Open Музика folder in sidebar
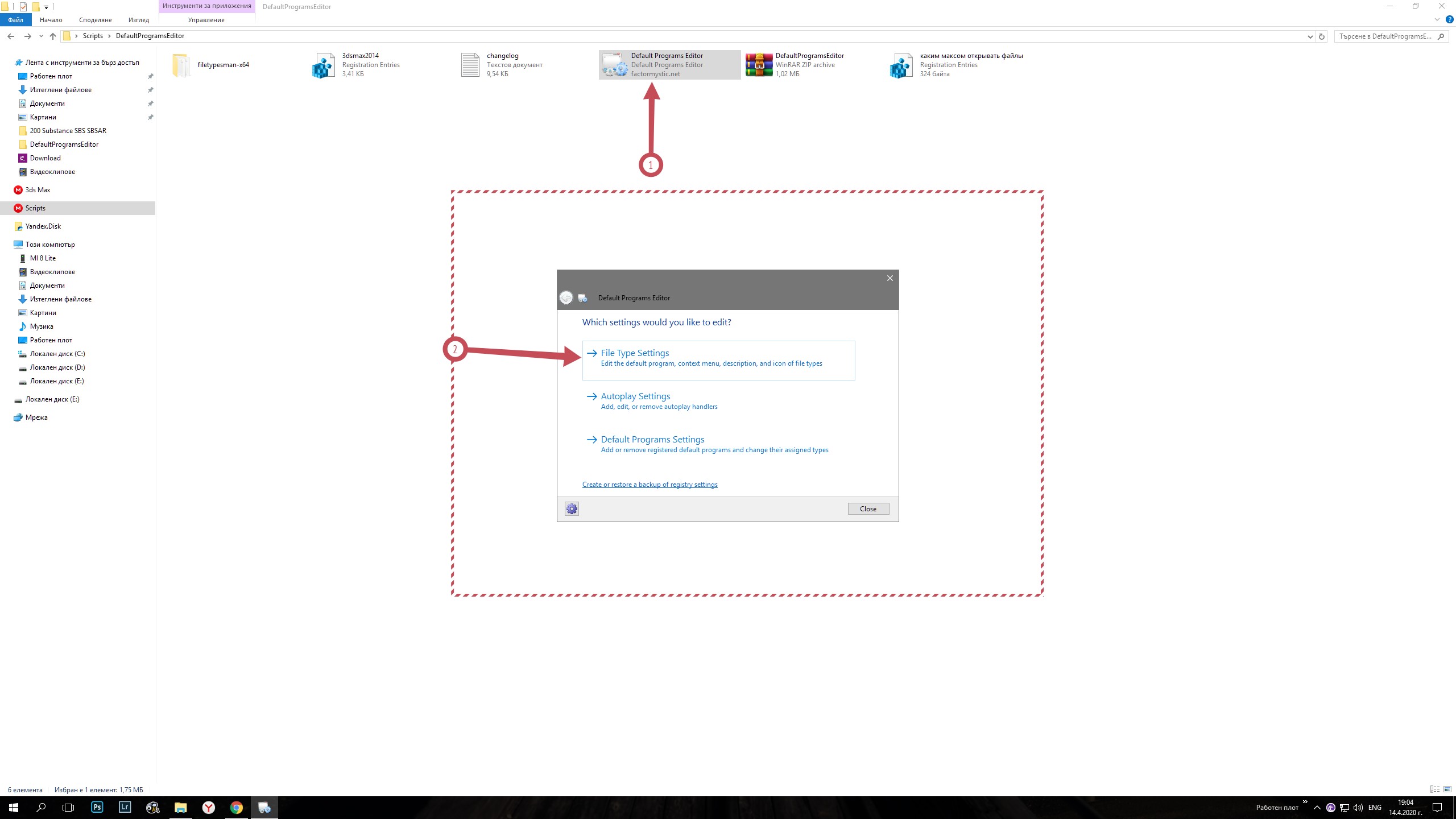The height and width of the screenshot is (819, 1456). pos(42,326)
